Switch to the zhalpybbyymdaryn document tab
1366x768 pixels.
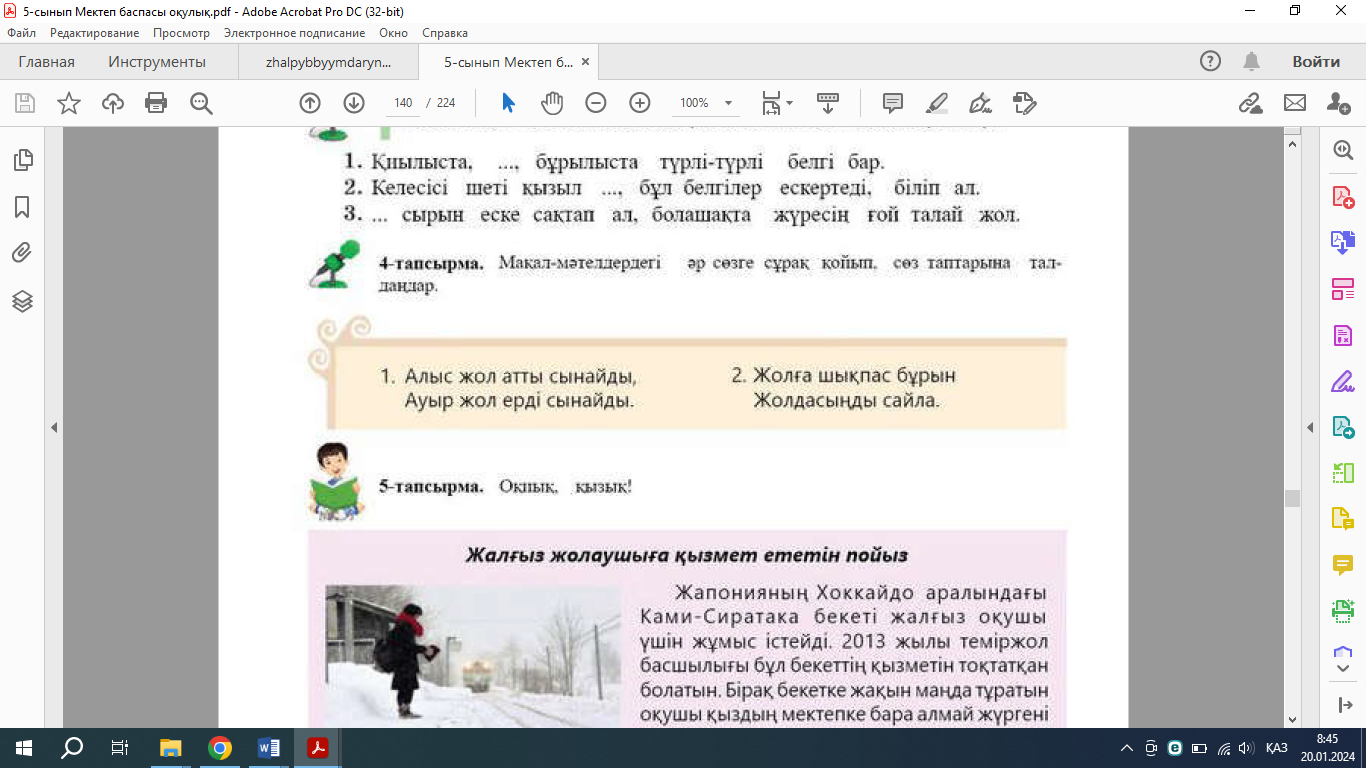coord(328,62)
